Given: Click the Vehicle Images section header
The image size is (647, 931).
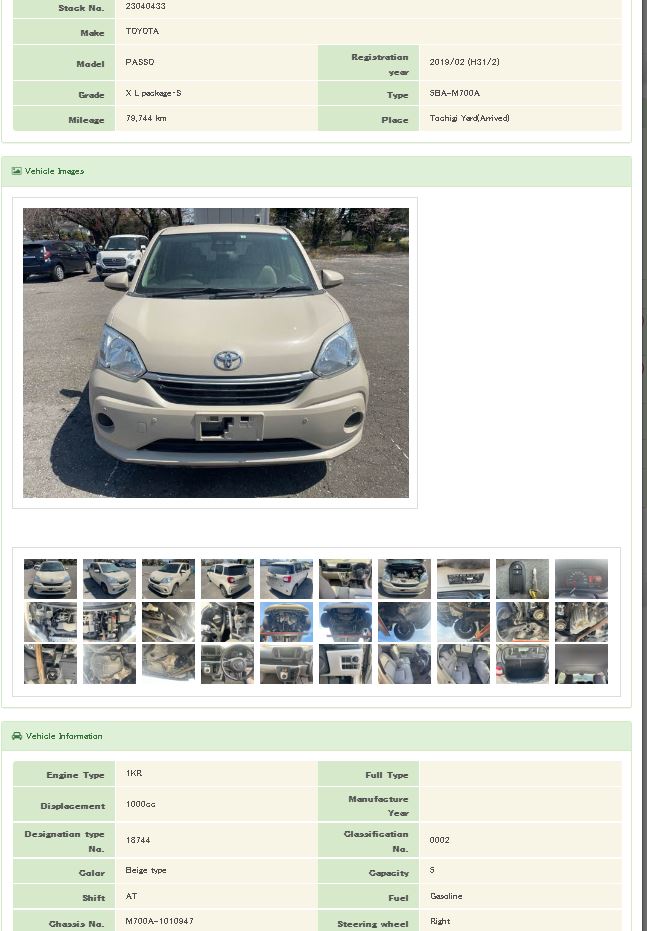Looking at the screenshot, I should [316, 172].
